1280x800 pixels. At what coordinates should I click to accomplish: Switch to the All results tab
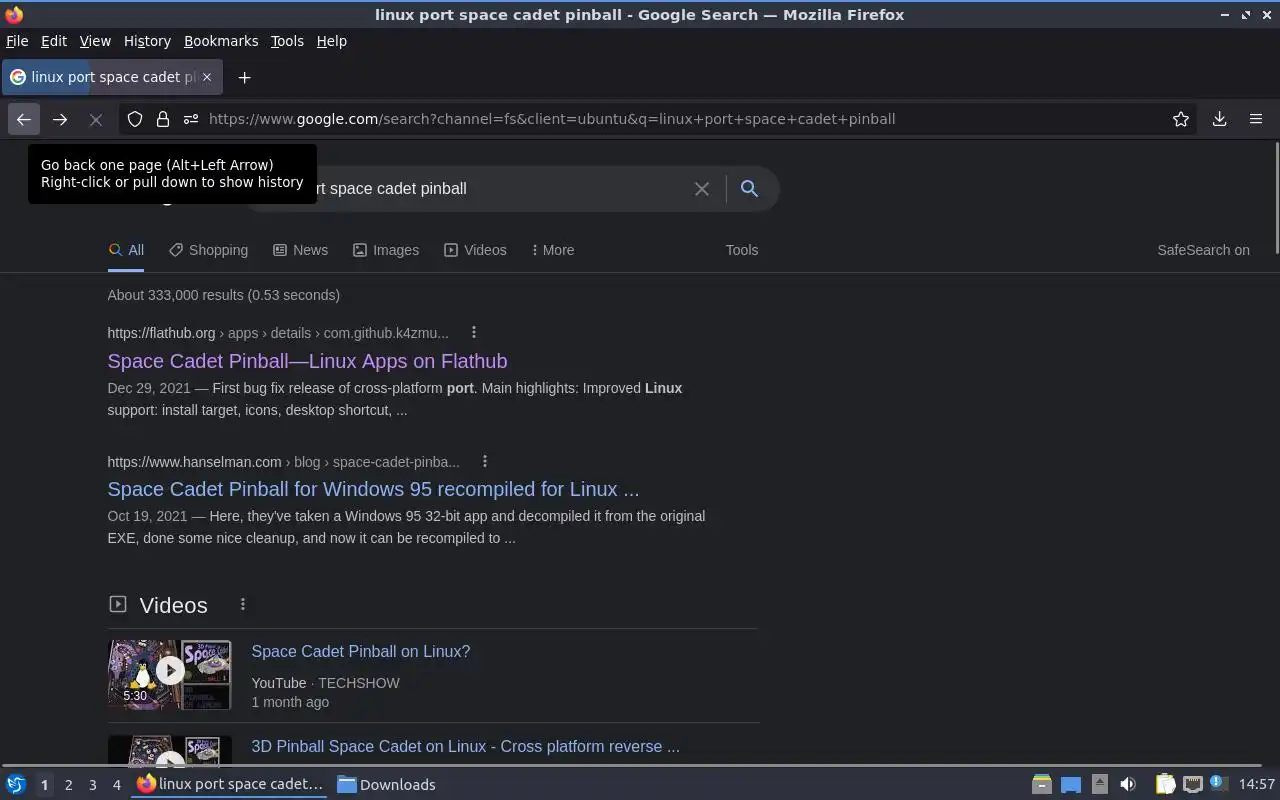pyautogui.click(x=126, y=250)
